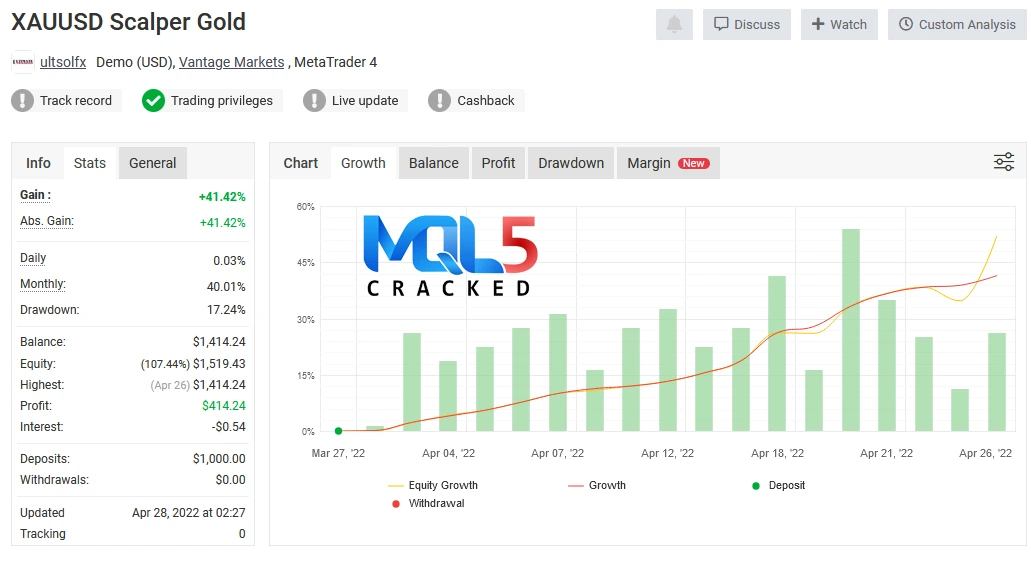Viewport: 1031px width, 561px height.
Task: Click the Trading privileges label text
Action: 222,101
